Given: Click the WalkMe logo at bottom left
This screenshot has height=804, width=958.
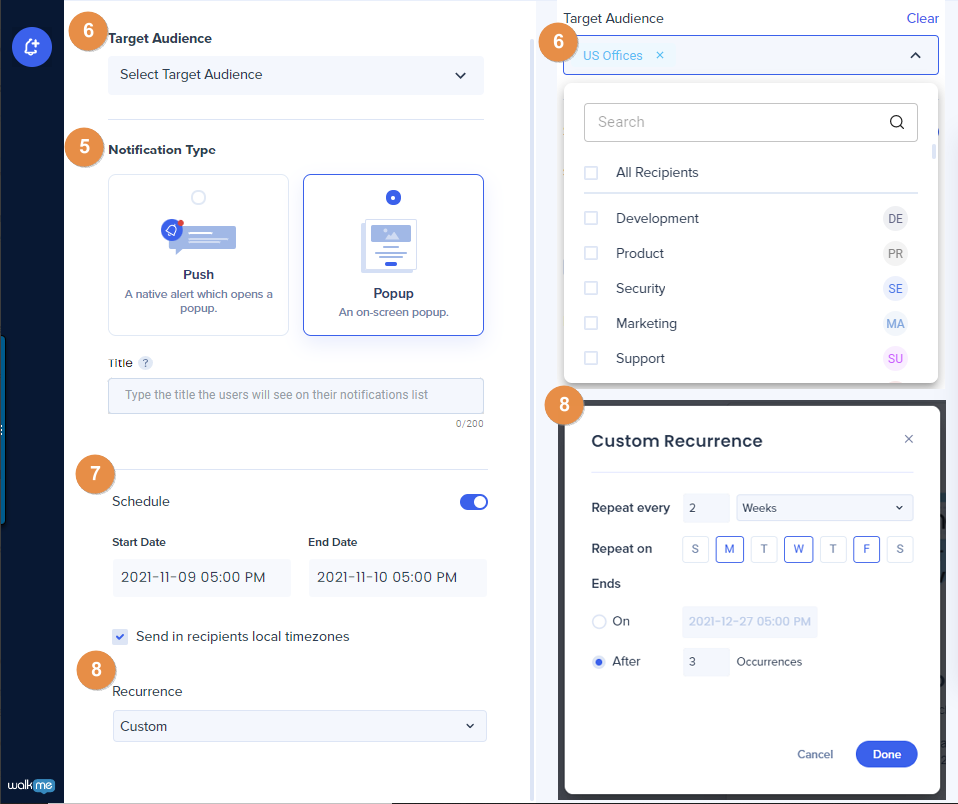Looking at the screenshot, I should [x=31, y=785].
